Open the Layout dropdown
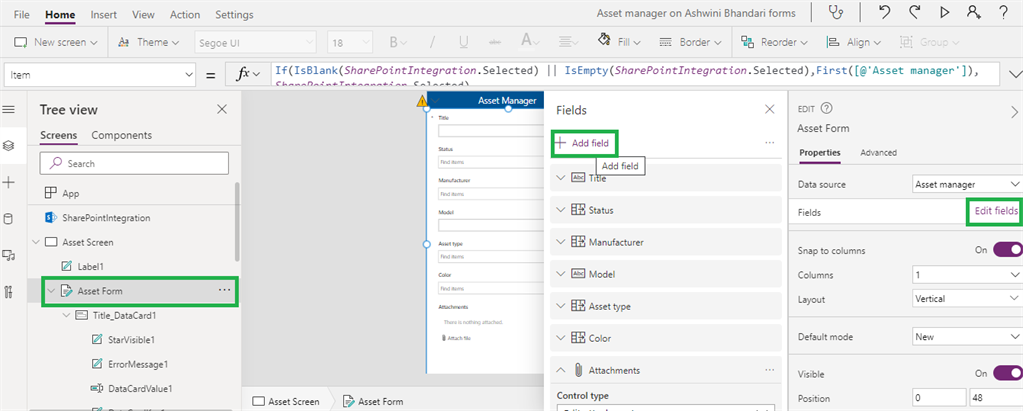Screen dimensions: 1023x411 click(966, 299)
